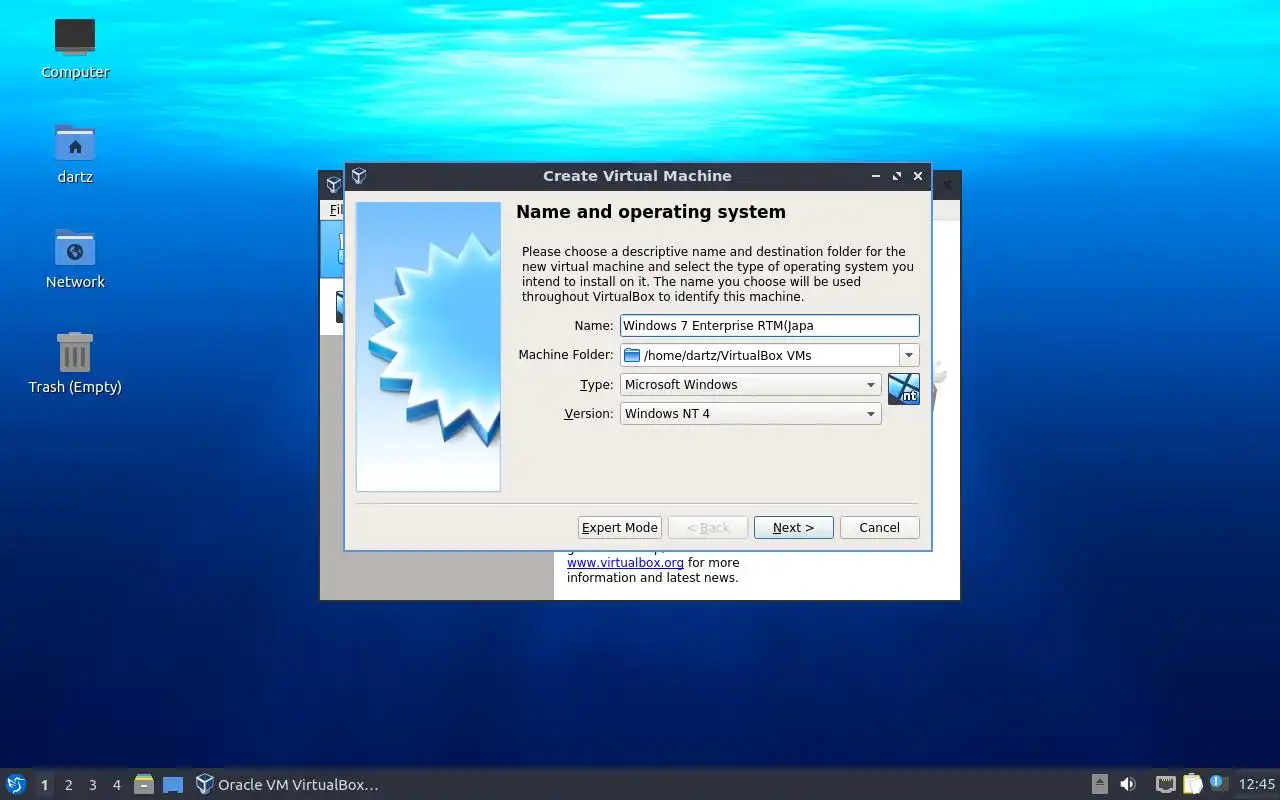Open the Version dropdown showing Windows NT 4

pos(750,413)
